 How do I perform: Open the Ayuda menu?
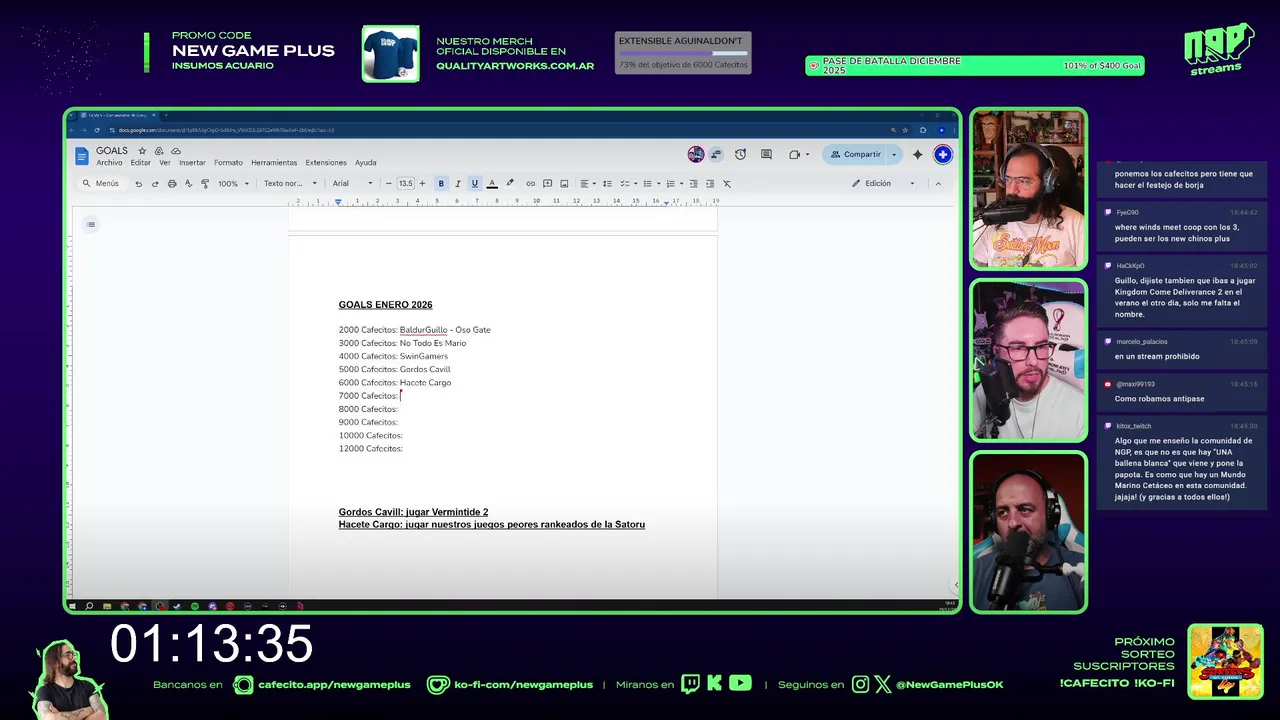pos(366,163)
